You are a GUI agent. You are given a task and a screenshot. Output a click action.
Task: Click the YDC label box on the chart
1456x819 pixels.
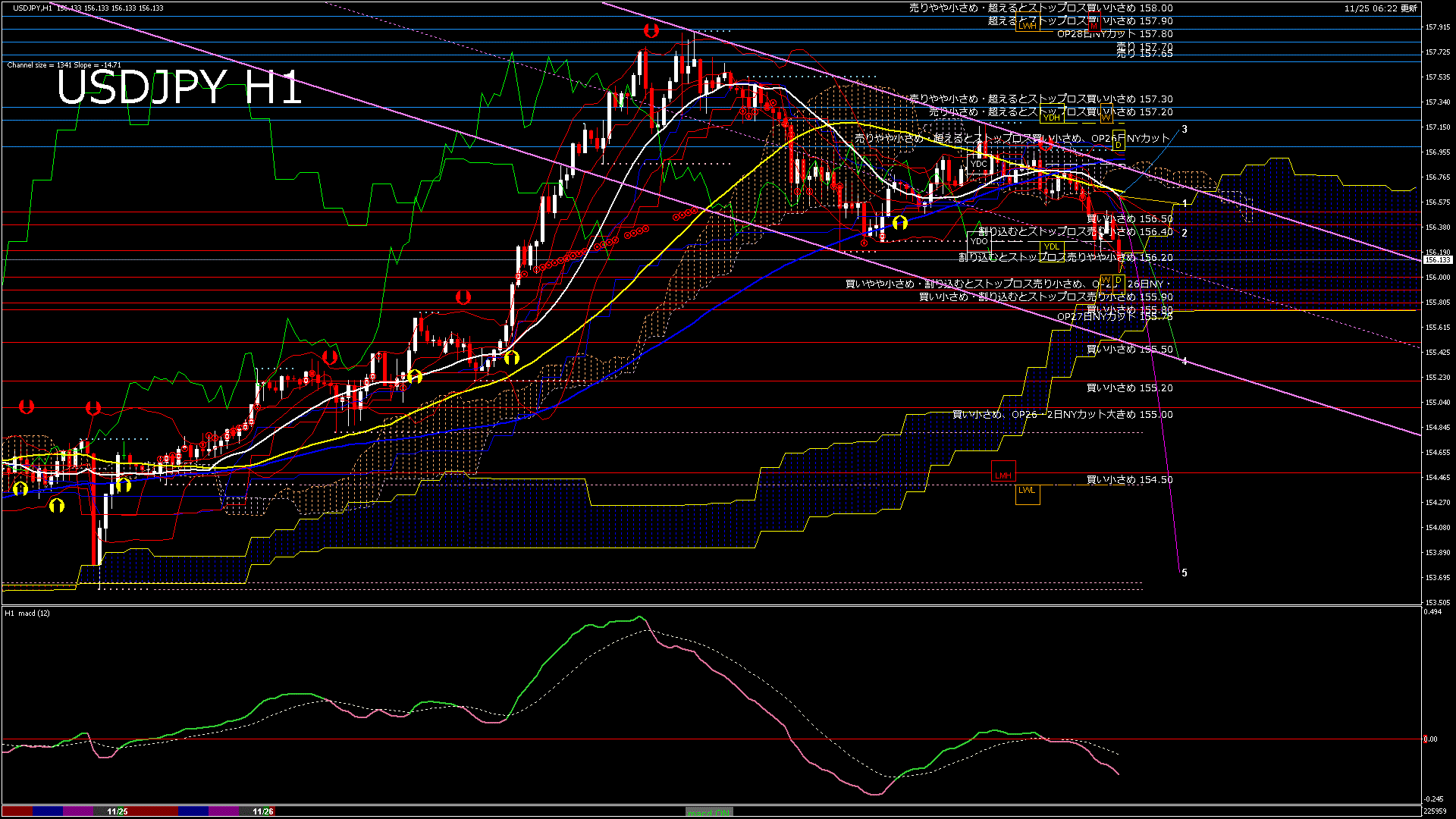point(978,163)
